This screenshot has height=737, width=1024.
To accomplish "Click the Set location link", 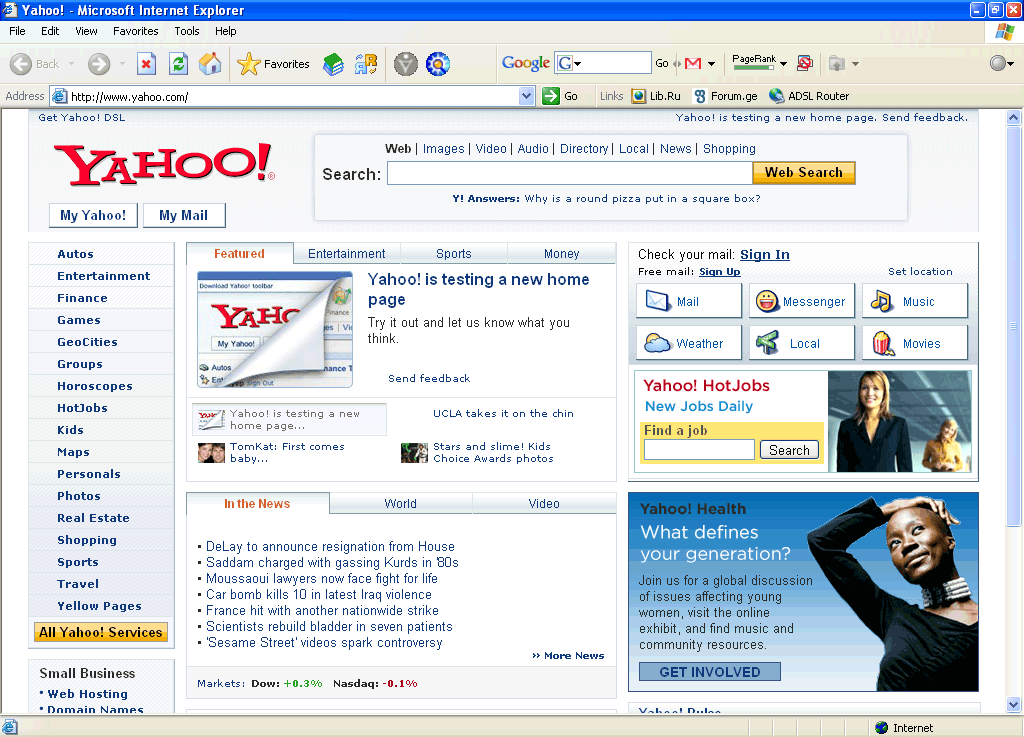I will [920, 272].
